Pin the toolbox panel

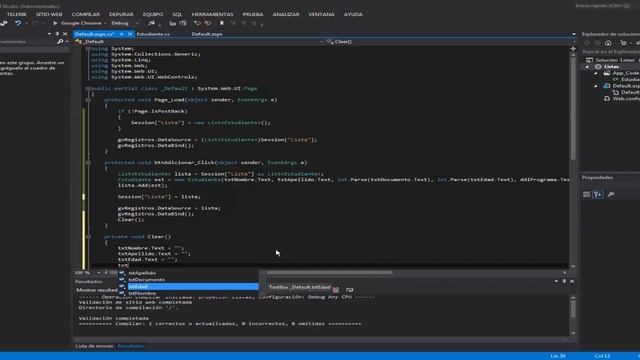[57, 34]
